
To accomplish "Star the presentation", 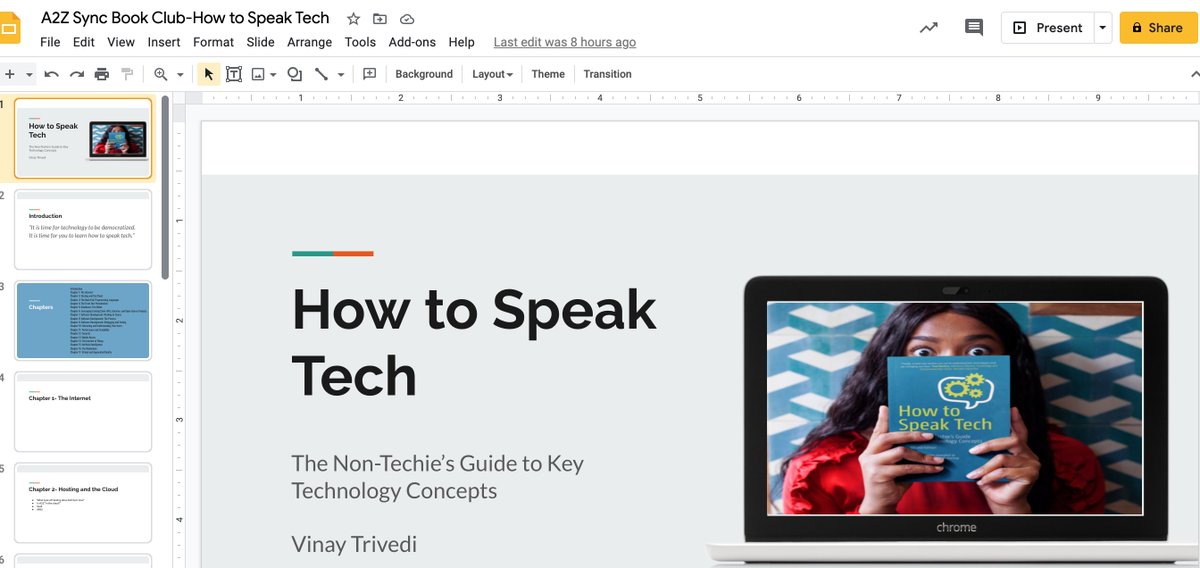I will (x=353, y=19).
